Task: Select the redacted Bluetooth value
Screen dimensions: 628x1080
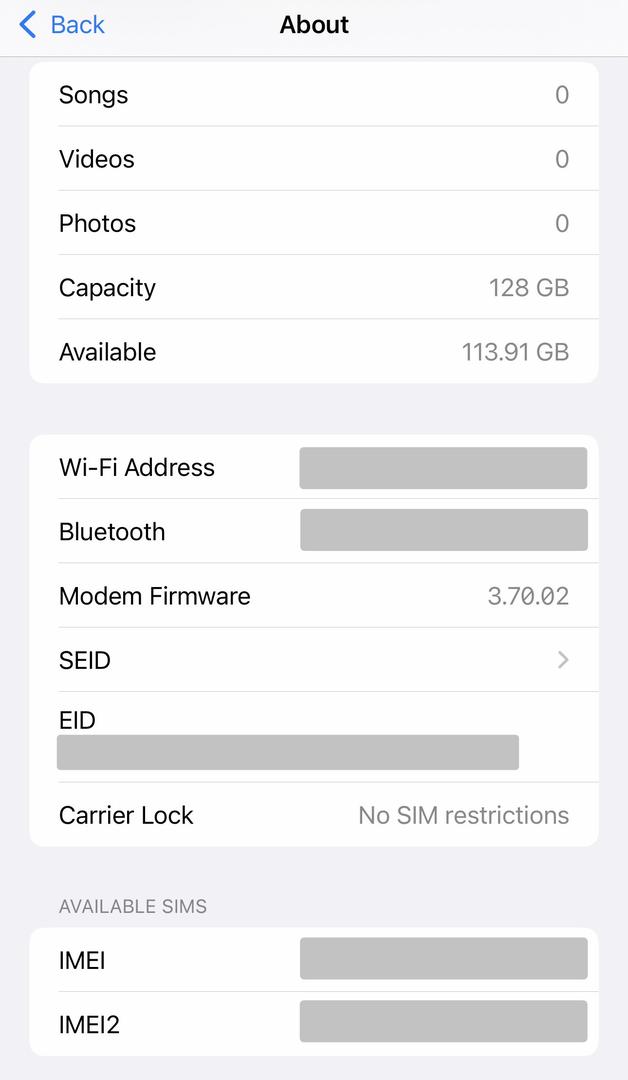Action: click(x=443, y=530)
